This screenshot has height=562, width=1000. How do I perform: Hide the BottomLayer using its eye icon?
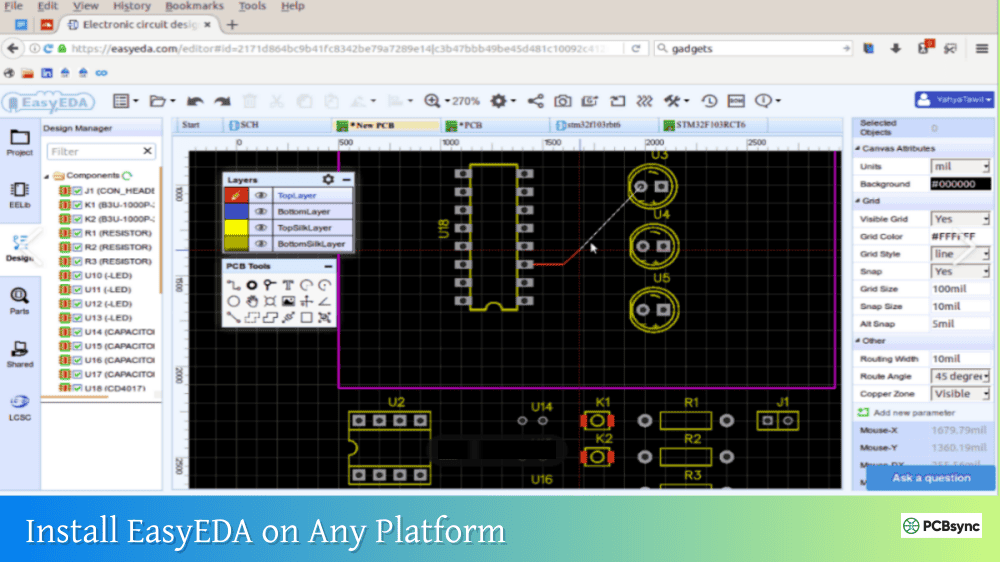coord(260,212)
